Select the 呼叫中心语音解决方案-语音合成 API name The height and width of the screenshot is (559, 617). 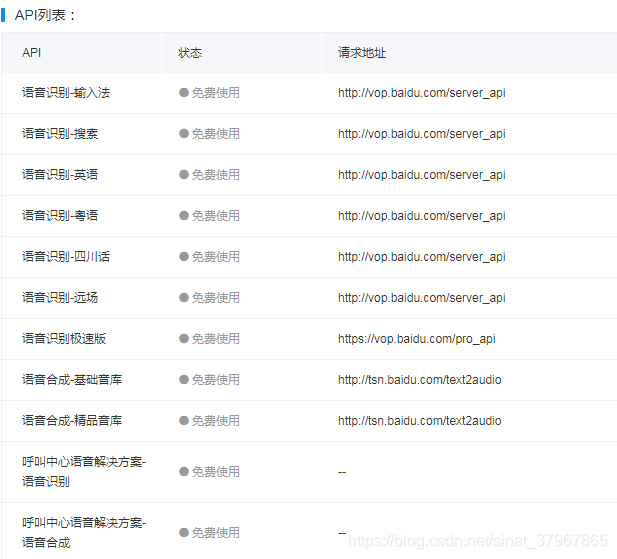(x=84, y=533)
